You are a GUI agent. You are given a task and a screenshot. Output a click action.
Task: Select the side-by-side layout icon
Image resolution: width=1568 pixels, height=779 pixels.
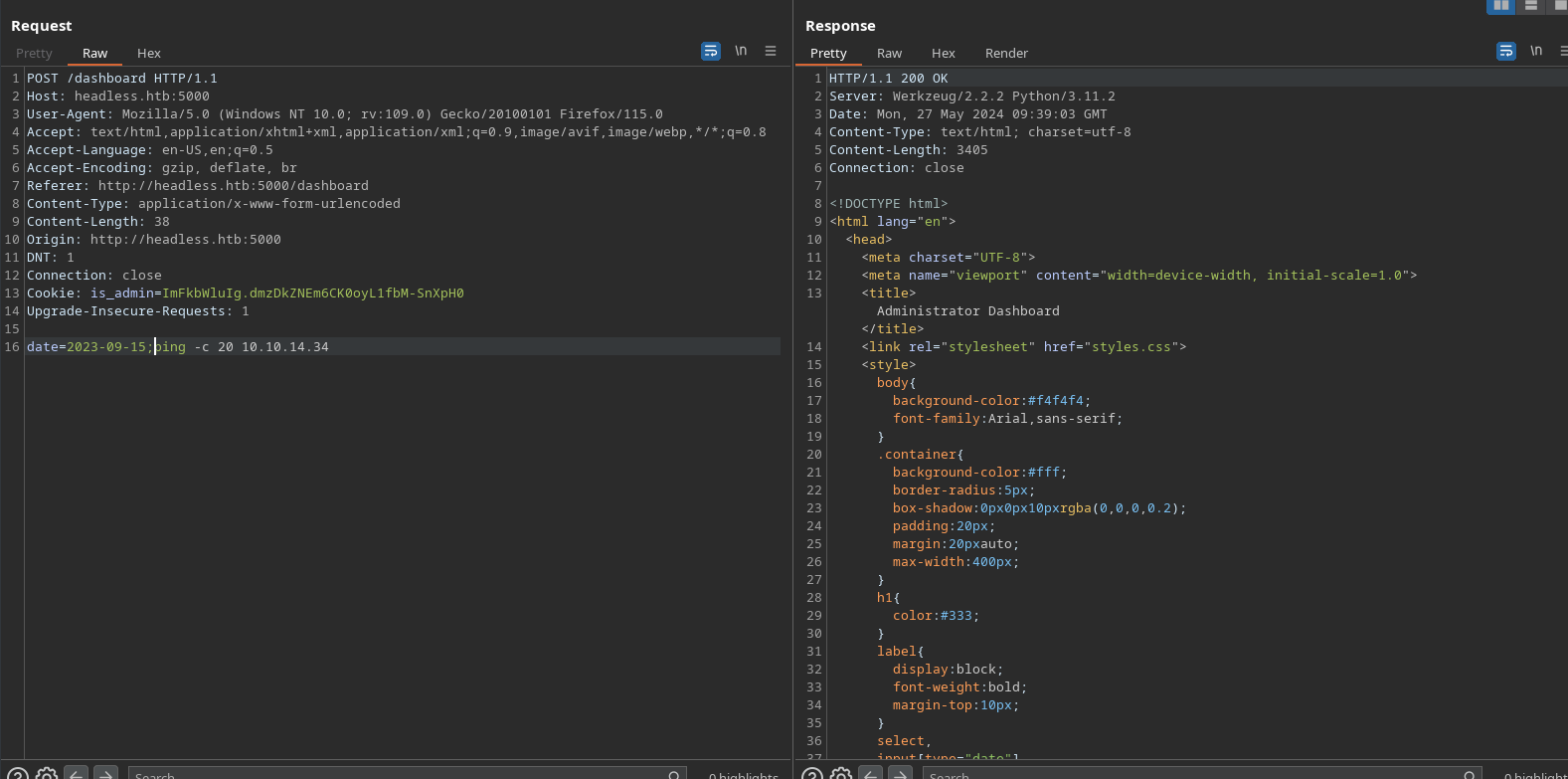tap(1501, 6)
